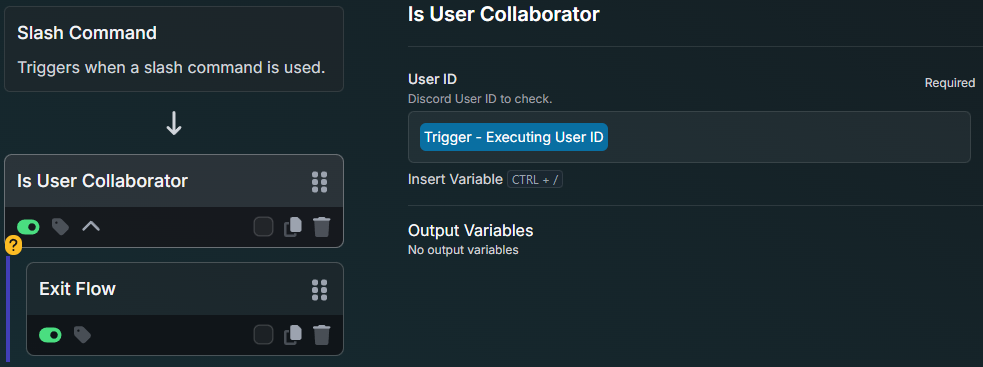Click tag icon on Exit Flow block
This screenshot has height=367, width=983.
click(82, 334)
